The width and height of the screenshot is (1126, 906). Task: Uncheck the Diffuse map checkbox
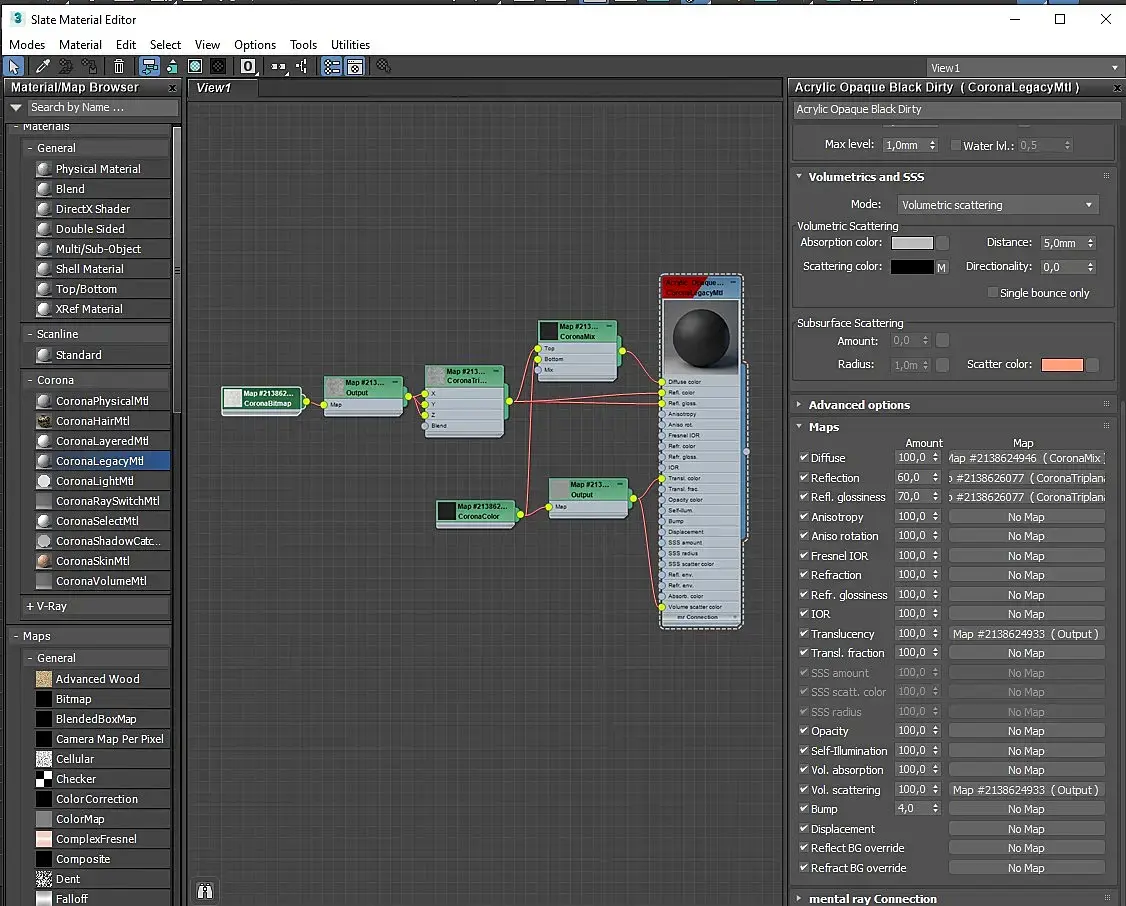click(x=804, y=458)
